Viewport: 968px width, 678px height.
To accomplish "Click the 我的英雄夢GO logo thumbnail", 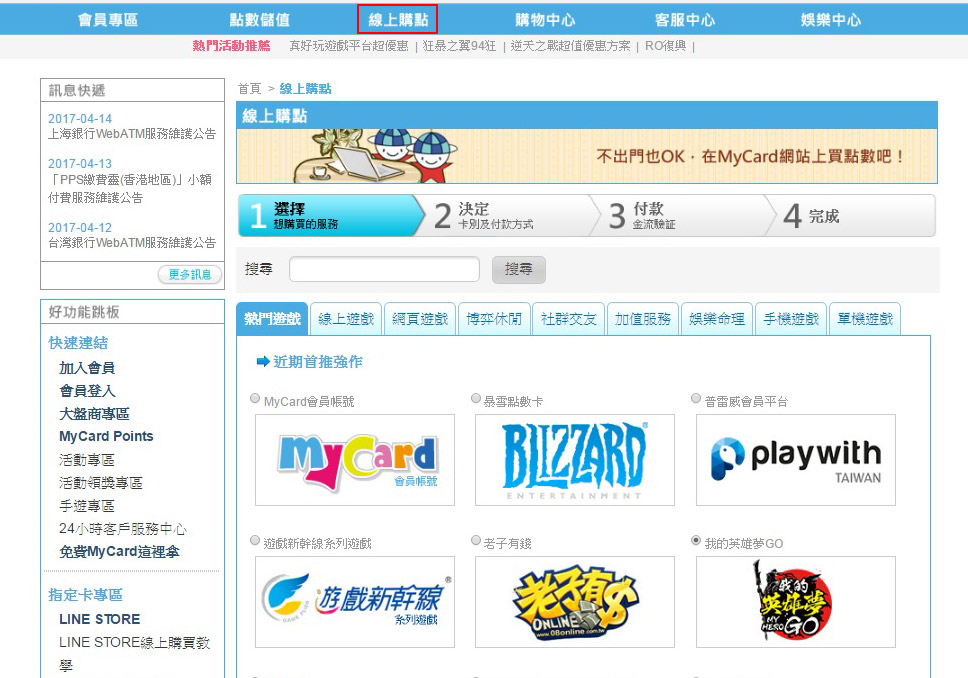I will (x=796, y=602).
